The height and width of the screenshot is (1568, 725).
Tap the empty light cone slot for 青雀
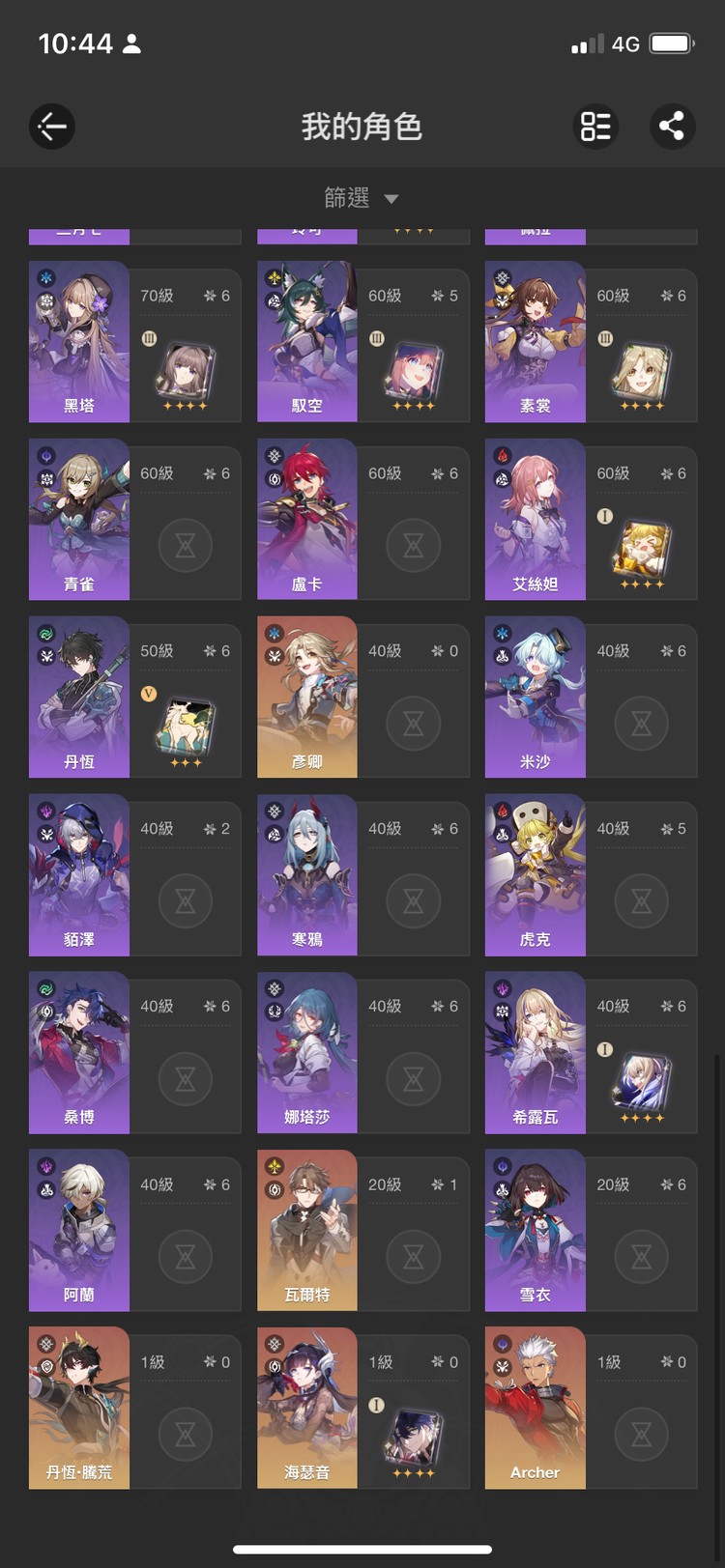coord(186,546)
